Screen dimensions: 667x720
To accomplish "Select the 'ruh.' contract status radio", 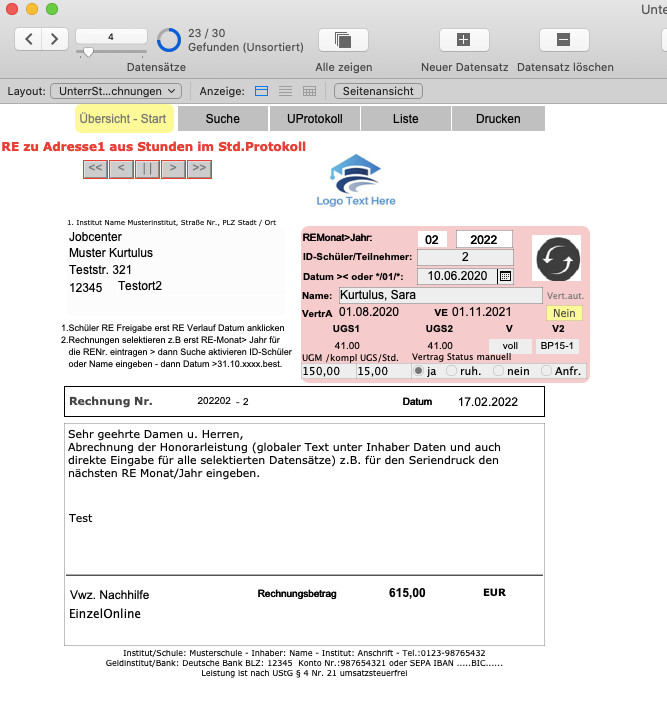I will point(452,371).
